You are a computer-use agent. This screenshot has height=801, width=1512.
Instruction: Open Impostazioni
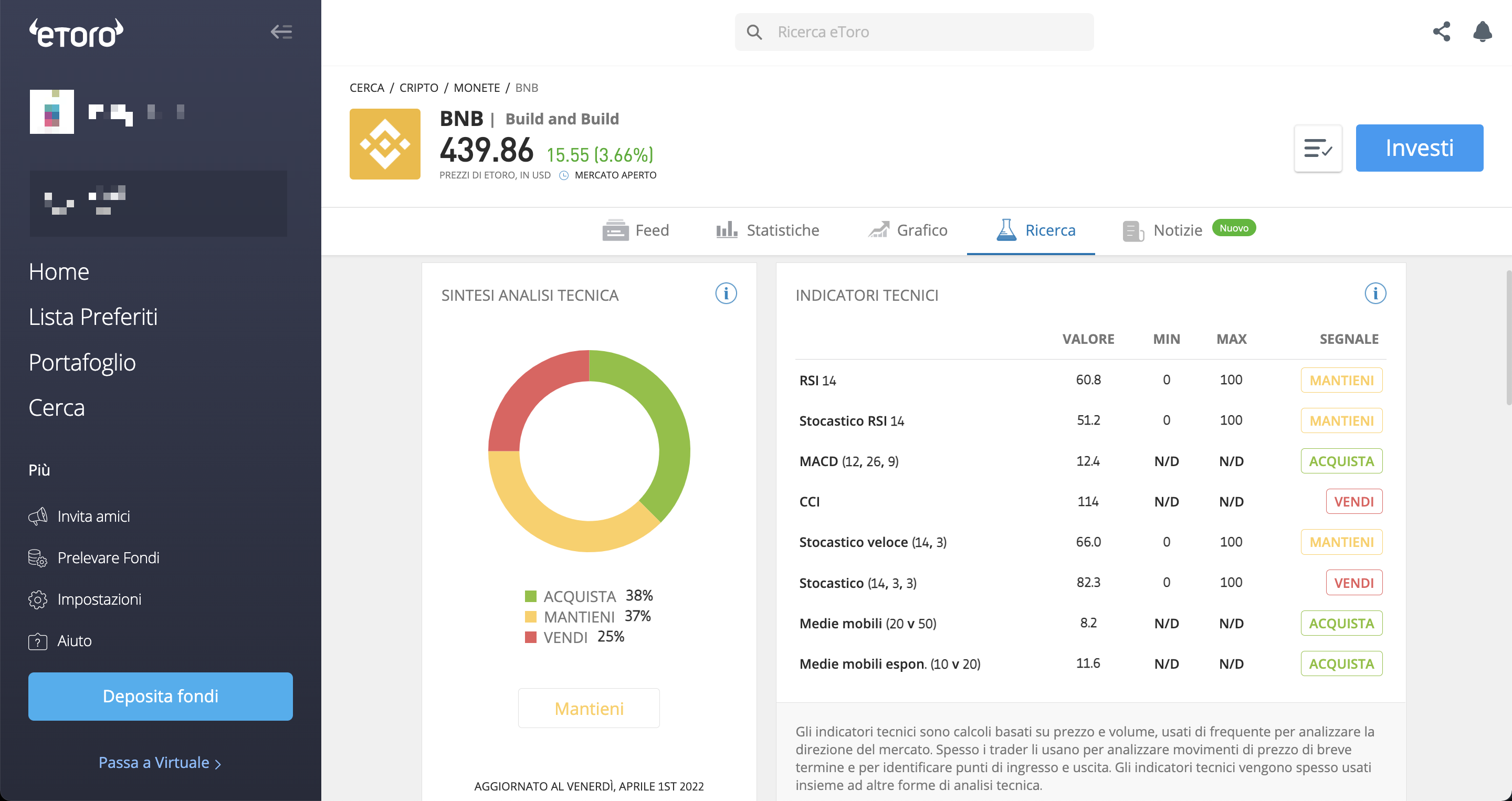pyautogui.click(x=99, y=600)
